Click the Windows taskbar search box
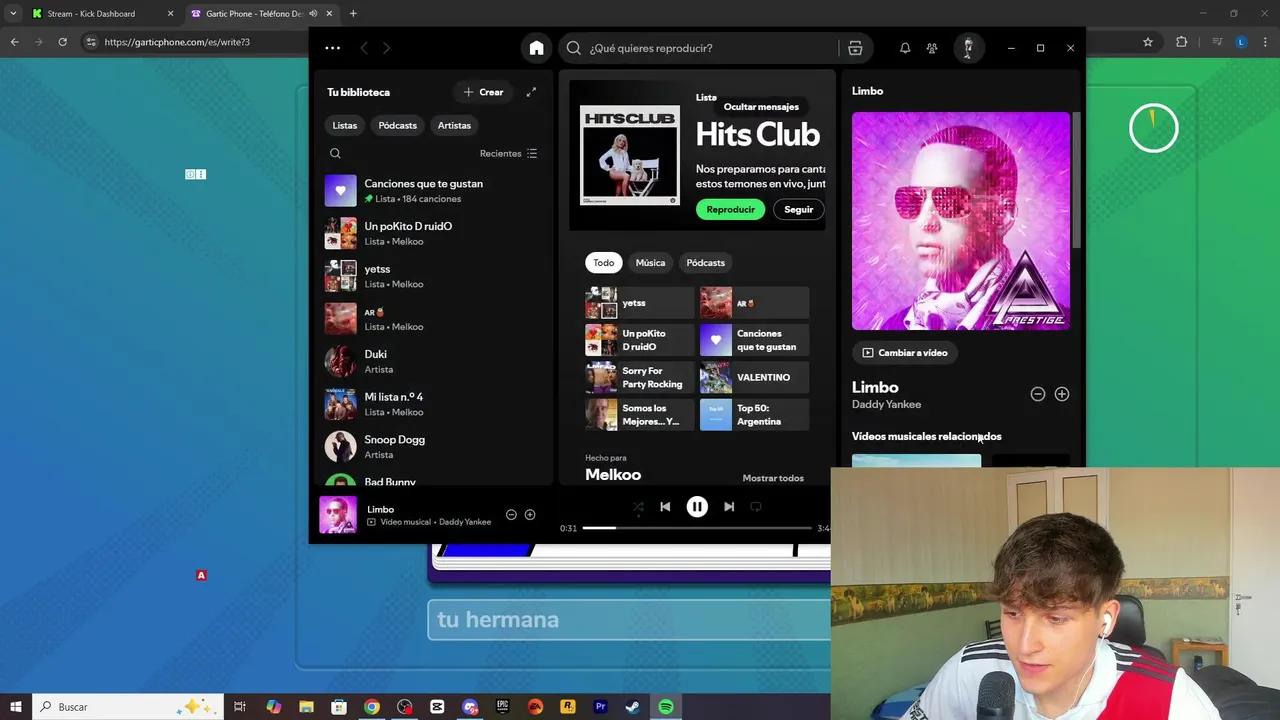1280x720 pixels. coord(130,707)
